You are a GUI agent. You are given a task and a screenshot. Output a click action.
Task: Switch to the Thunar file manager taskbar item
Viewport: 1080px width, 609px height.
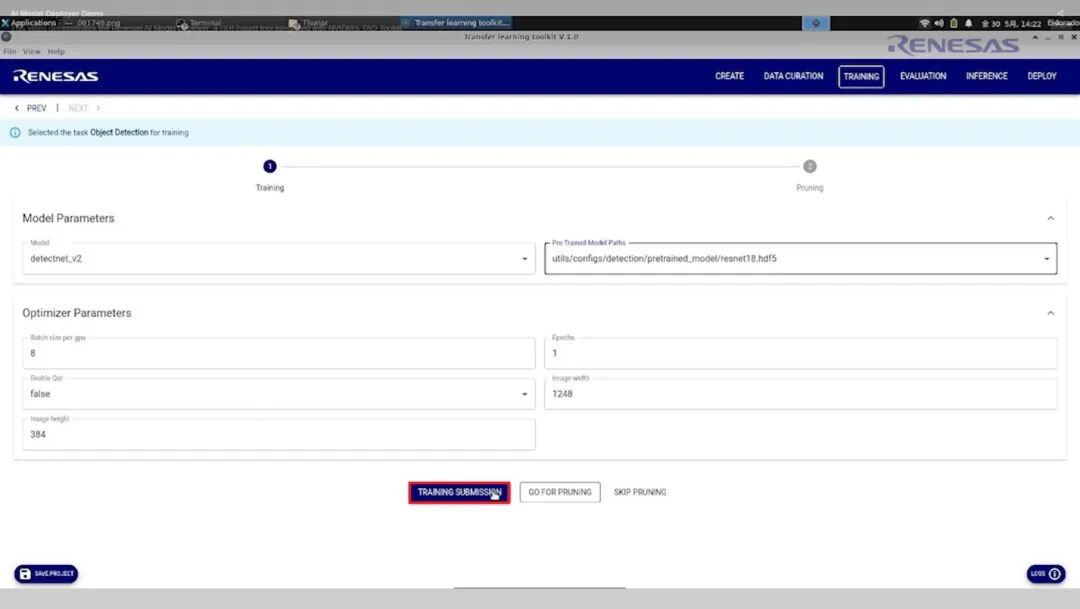pos(308,23)
